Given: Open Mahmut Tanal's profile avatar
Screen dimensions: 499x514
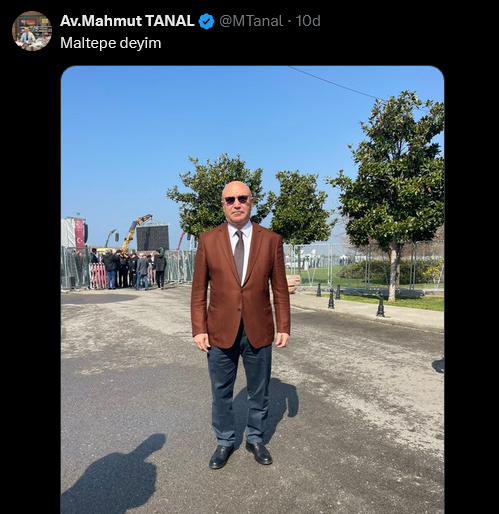Looking at the screenshot, I should (x=32, y=31).
